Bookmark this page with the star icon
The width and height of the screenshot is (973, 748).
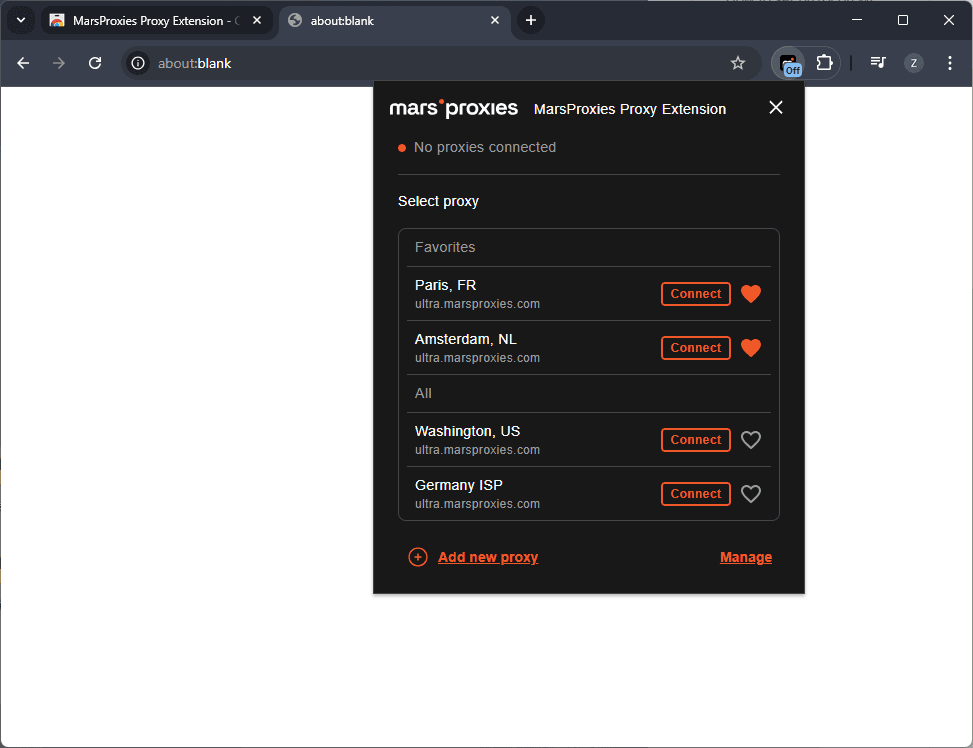tap(738, 63)
